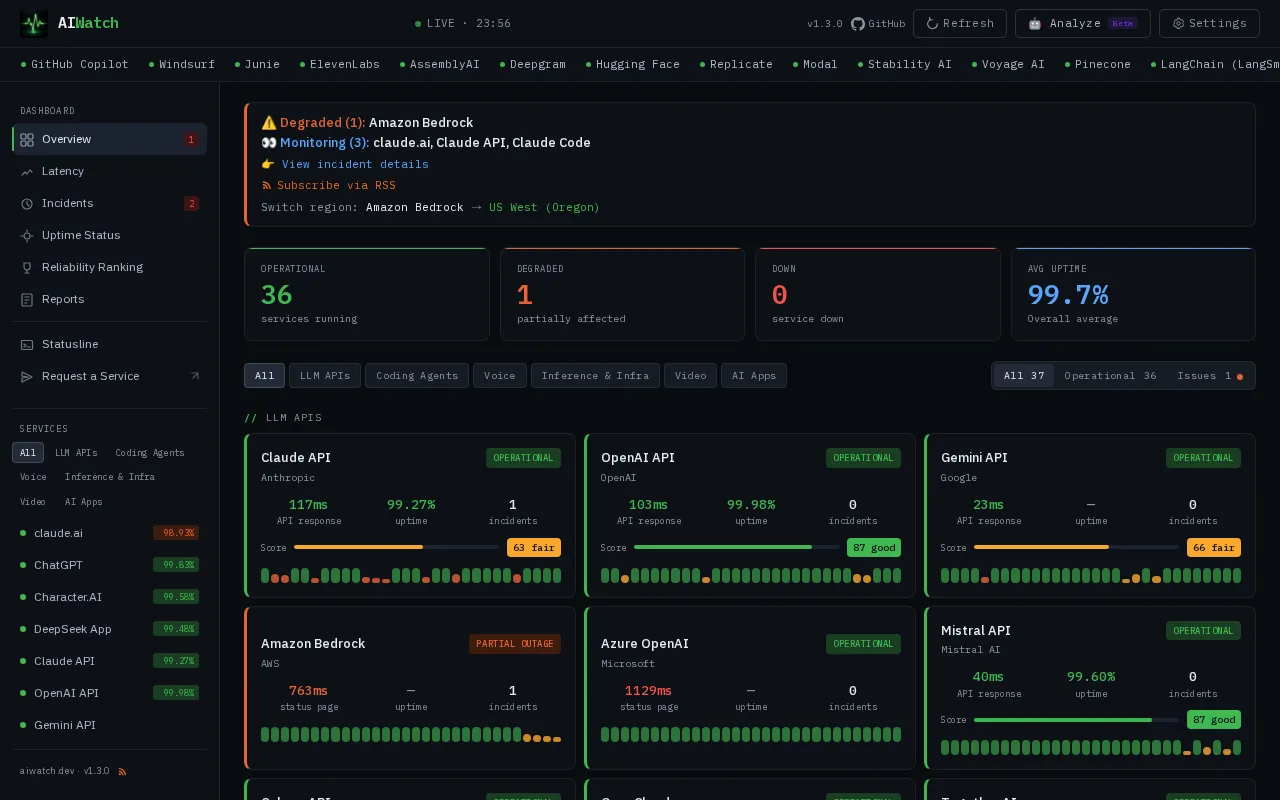
Task: Click the Latency chart icon
Action: pyautogui.click(x=27, y=172)
